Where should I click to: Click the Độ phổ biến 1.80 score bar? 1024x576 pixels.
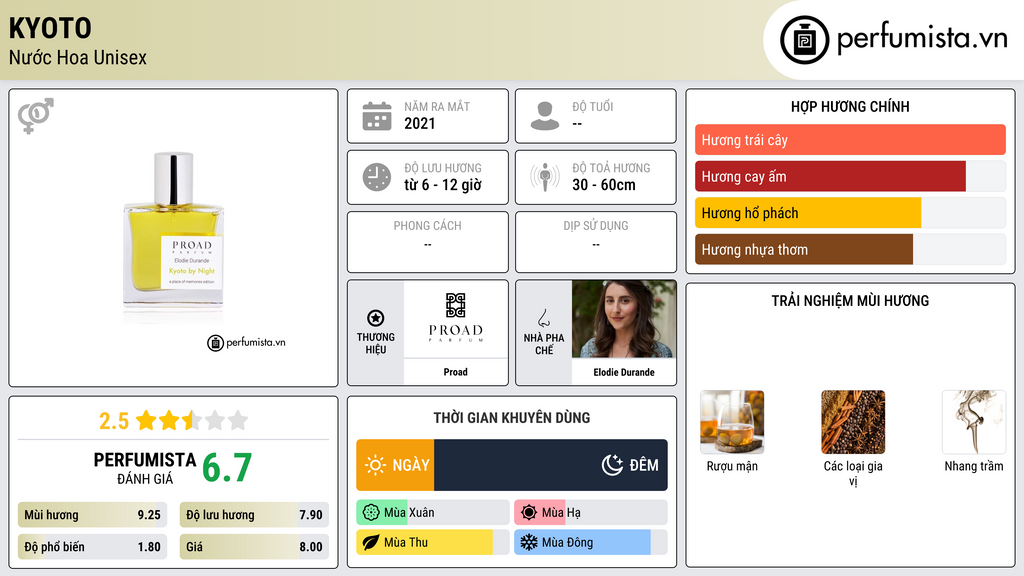(x=92, y=547)
